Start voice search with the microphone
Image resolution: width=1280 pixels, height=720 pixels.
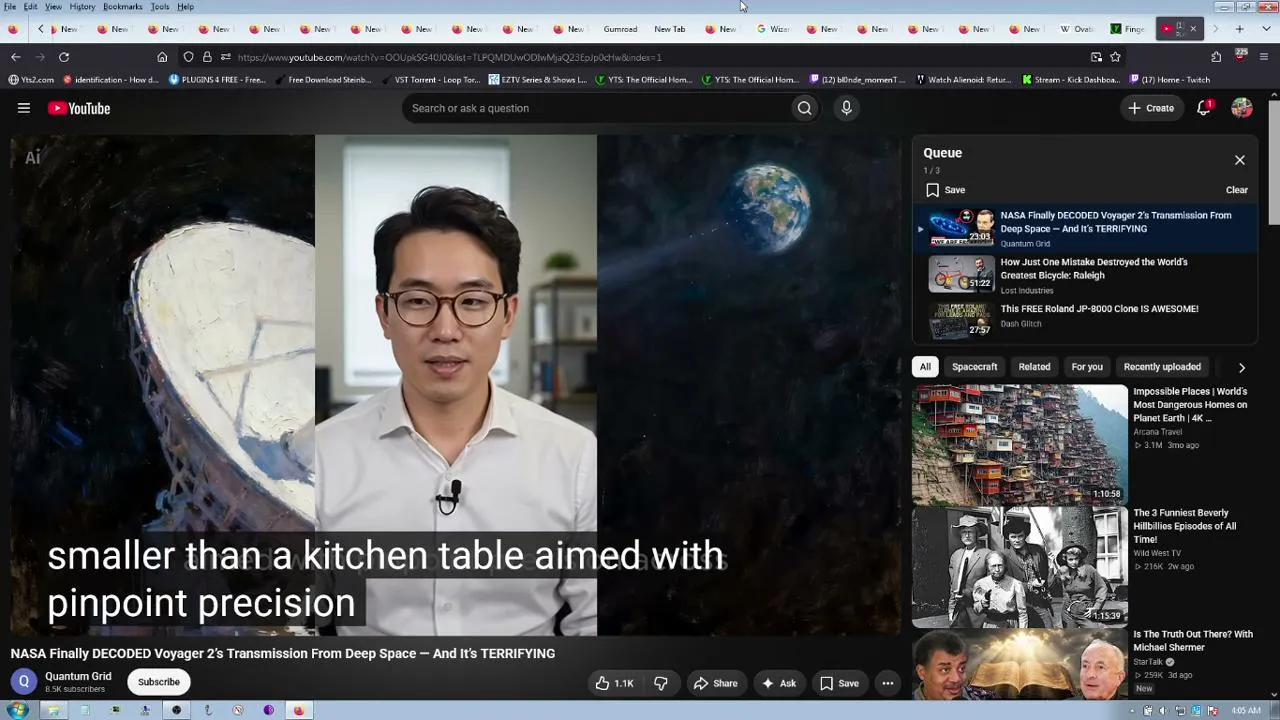click(x=846, y=108)
